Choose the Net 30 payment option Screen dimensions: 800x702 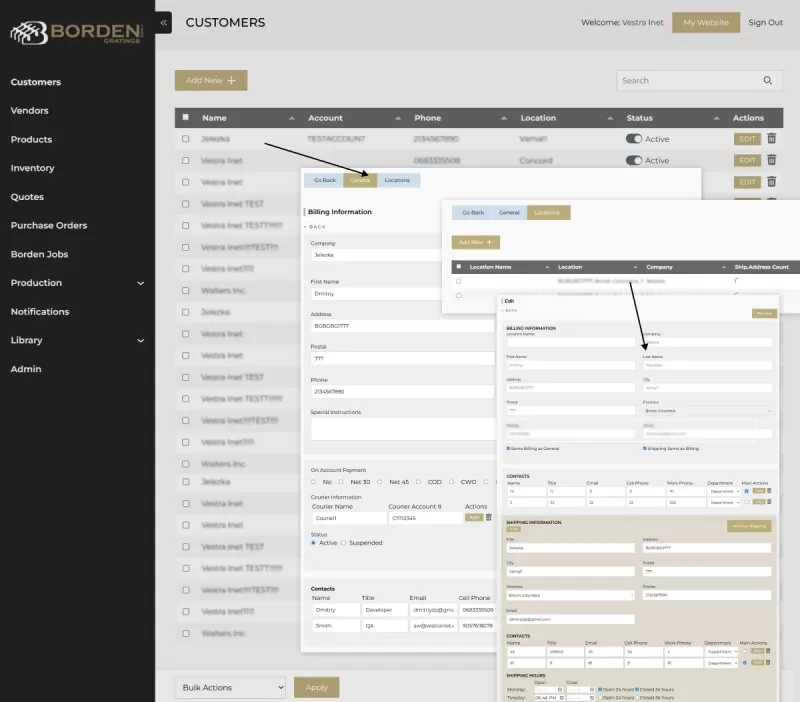(x=341, y=482)
